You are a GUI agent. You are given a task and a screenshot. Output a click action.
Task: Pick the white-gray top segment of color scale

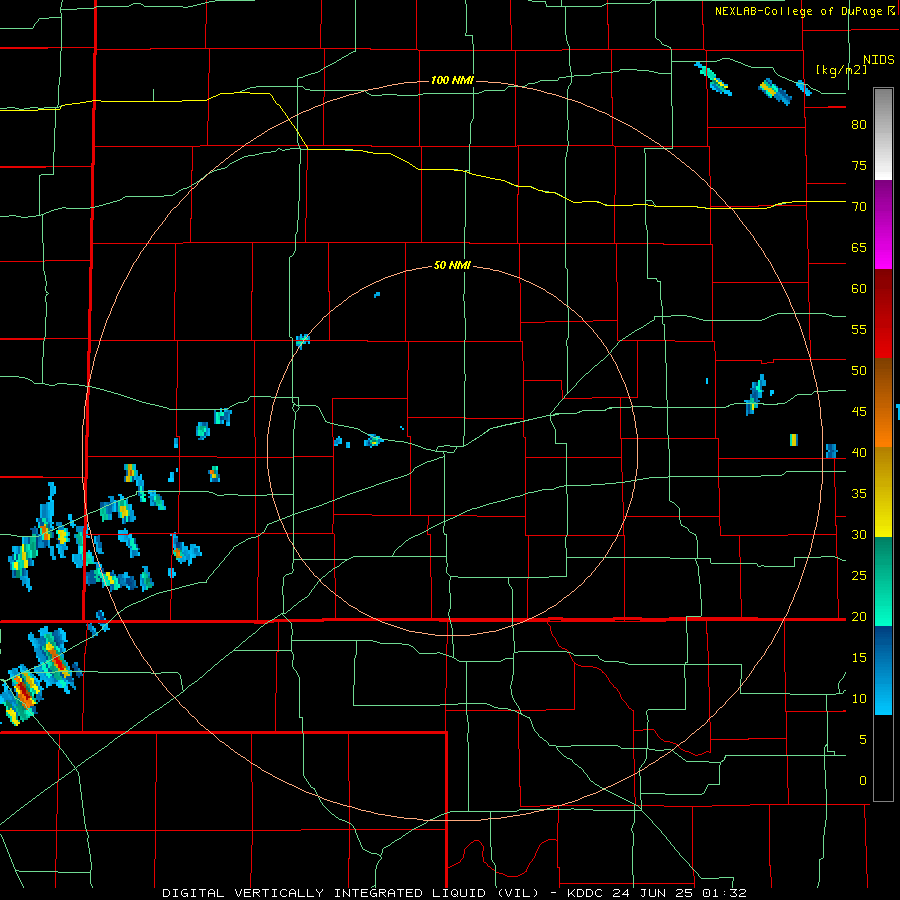tap(883, 134)
